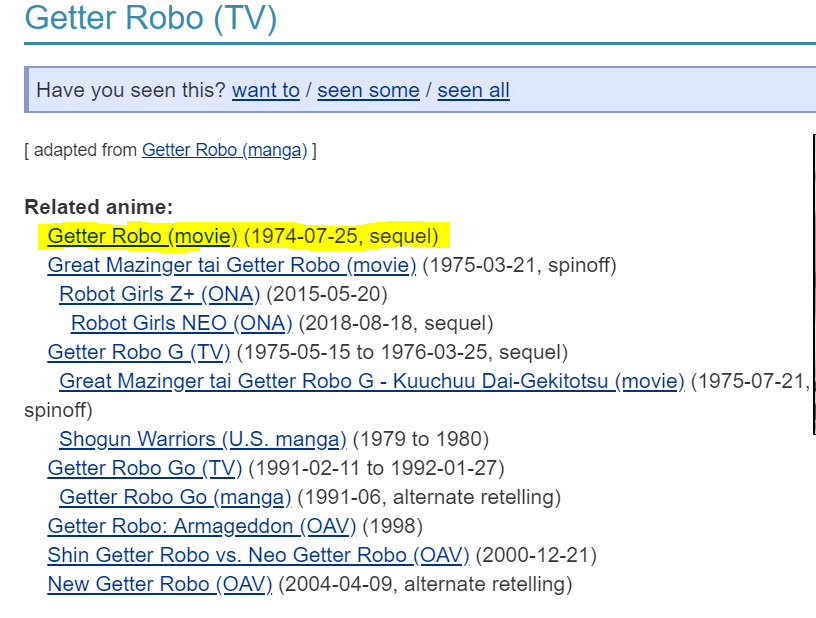Mark the anime as 'want to' see
This screenshot has width=816, height=618.
(x=265, y=90)
